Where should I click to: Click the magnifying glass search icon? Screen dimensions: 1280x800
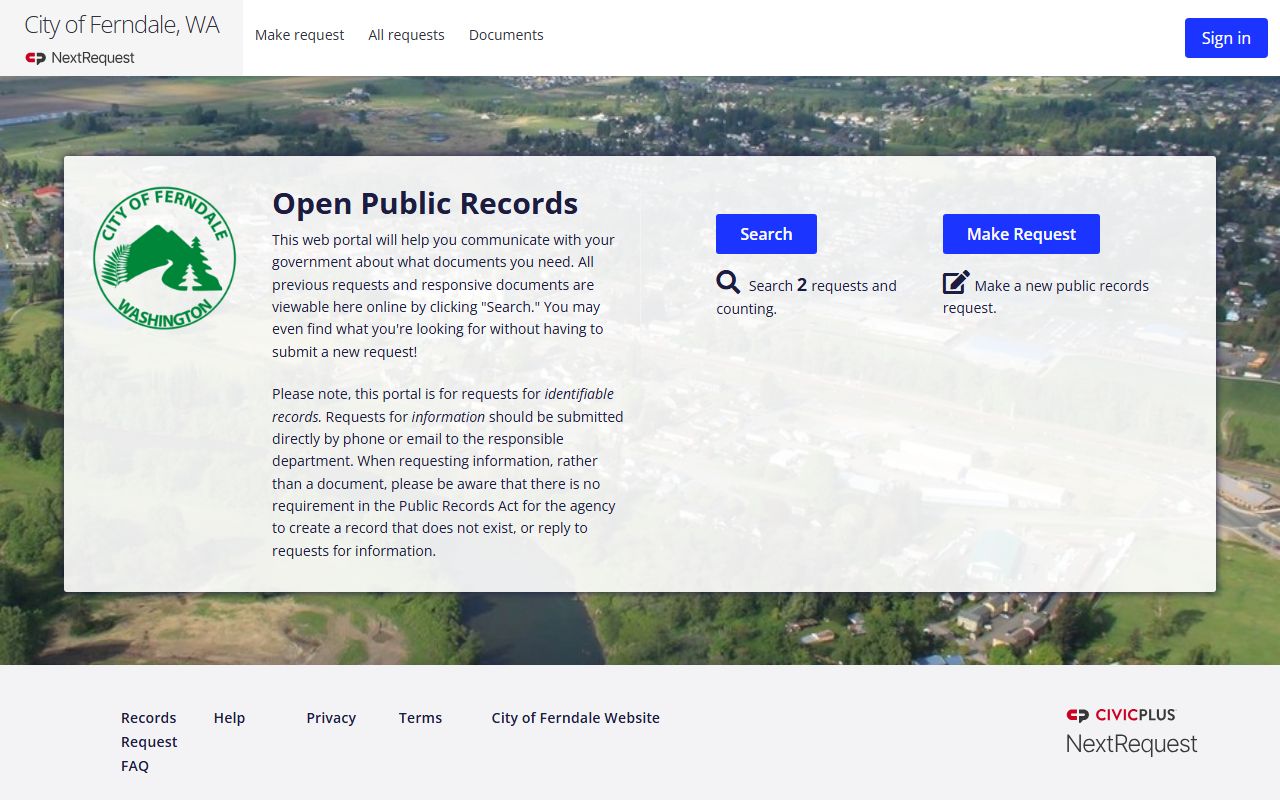[x=728, y=283]
